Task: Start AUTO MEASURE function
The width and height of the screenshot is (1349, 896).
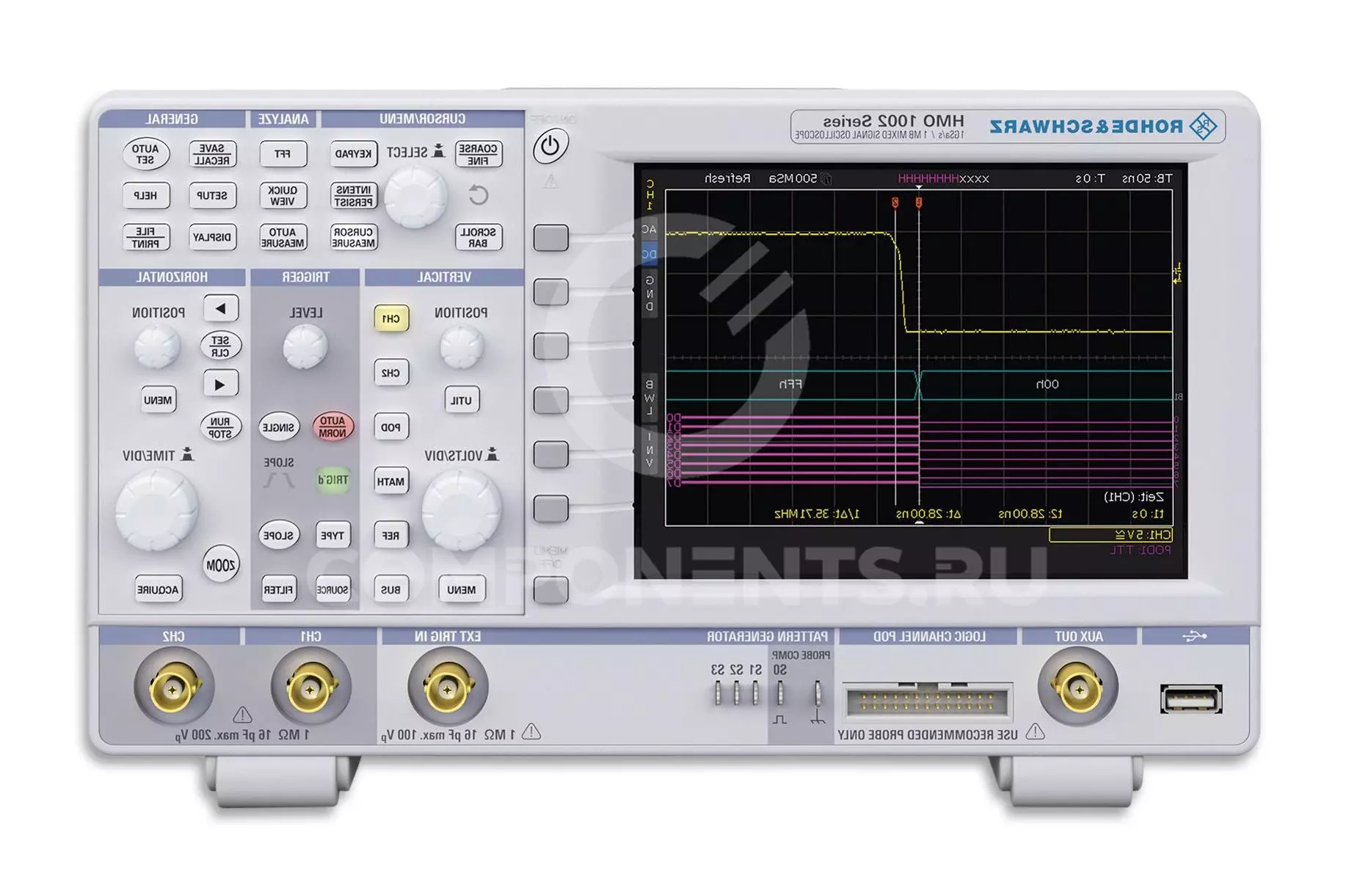Action: tap(283, 237)
